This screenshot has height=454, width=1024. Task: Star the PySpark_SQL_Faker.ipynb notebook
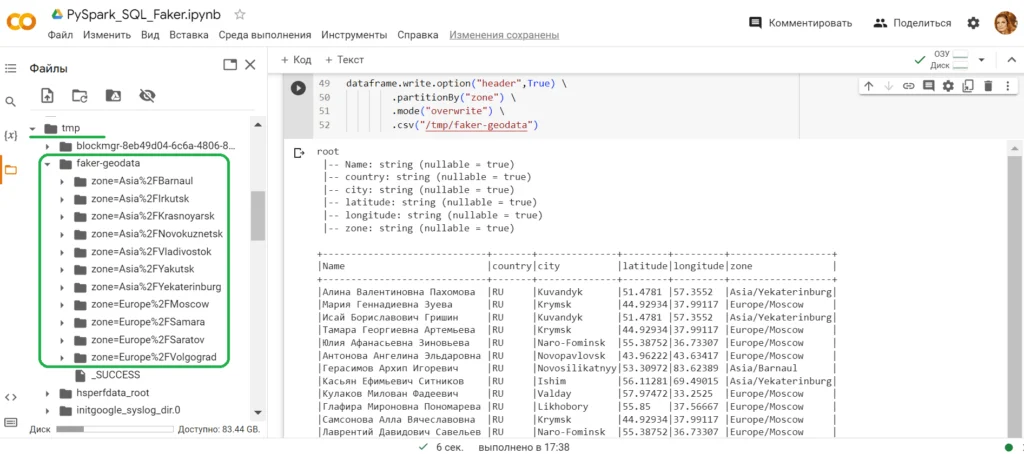(240, 14)
